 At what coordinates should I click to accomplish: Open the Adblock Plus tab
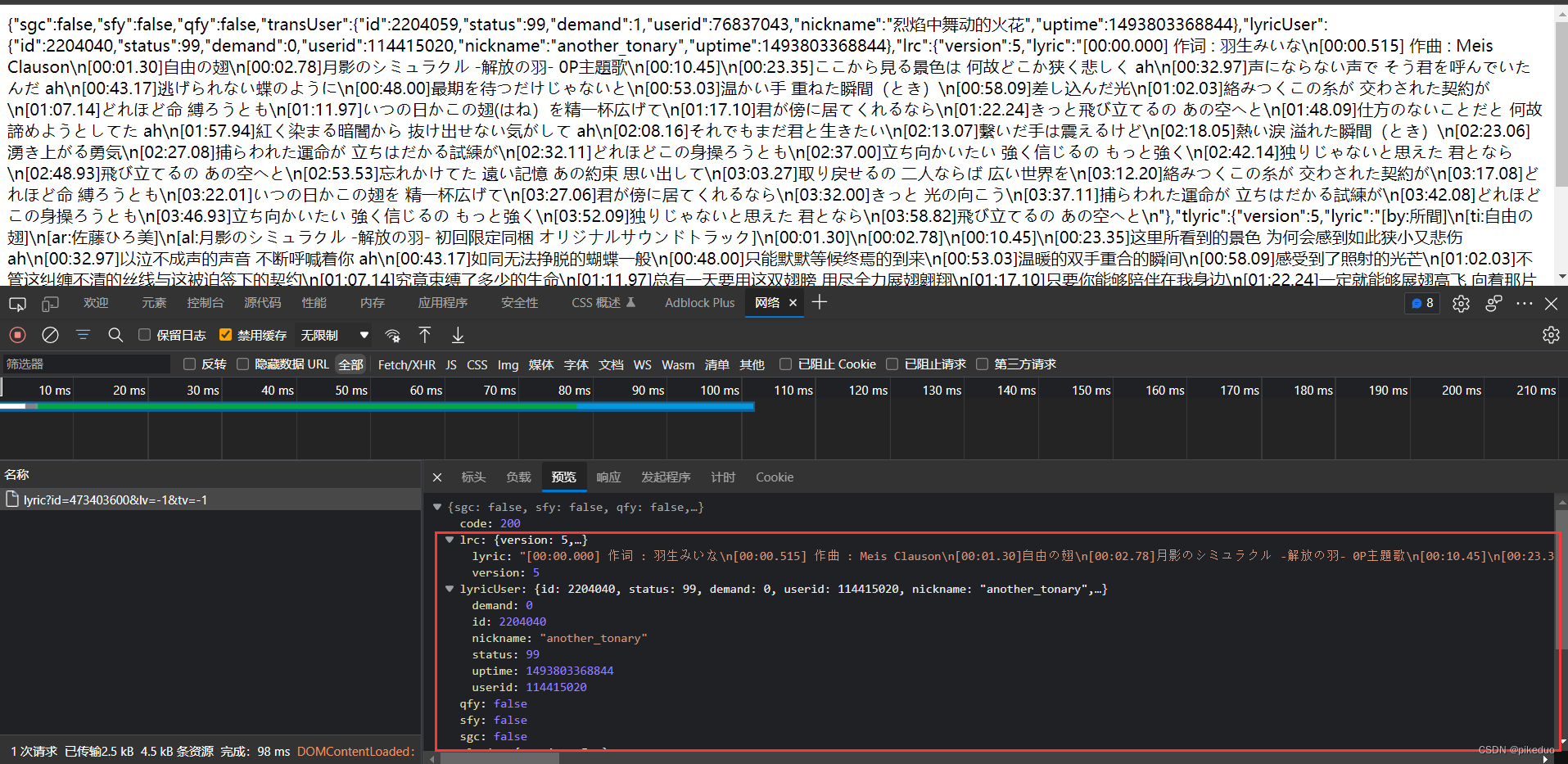click(x=699, y=303)
